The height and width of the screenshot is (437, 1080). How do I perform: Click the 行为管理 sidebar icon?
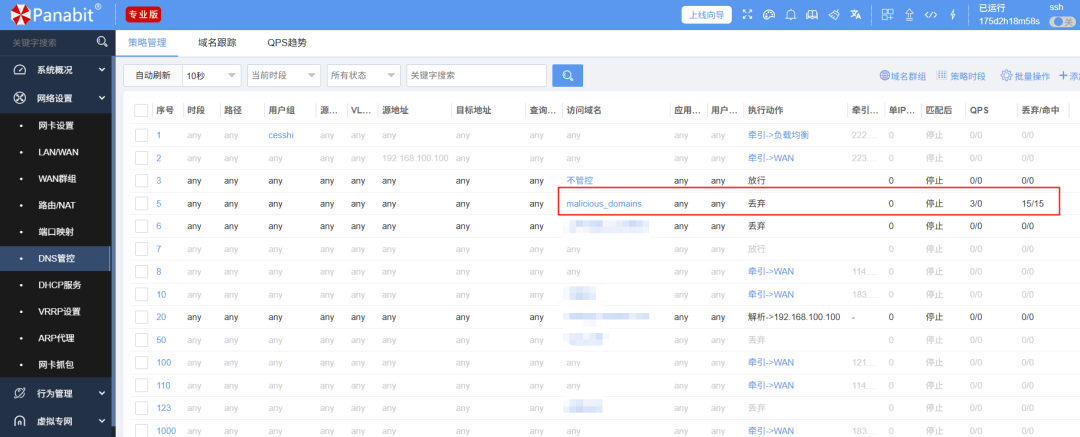20,393
